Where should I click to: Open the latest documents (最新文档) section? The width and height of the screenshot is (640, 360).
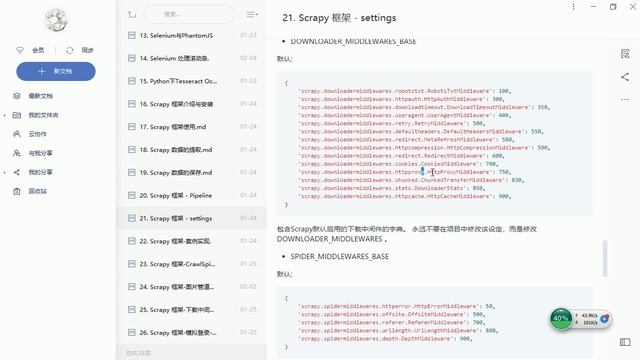[40, 96]
